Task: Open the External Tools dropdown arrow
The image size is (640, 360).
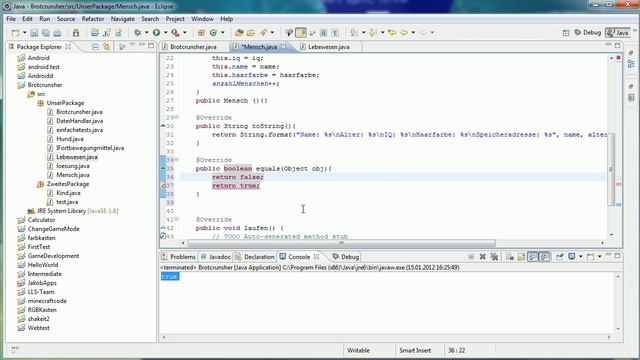Action: pos(184,33)
